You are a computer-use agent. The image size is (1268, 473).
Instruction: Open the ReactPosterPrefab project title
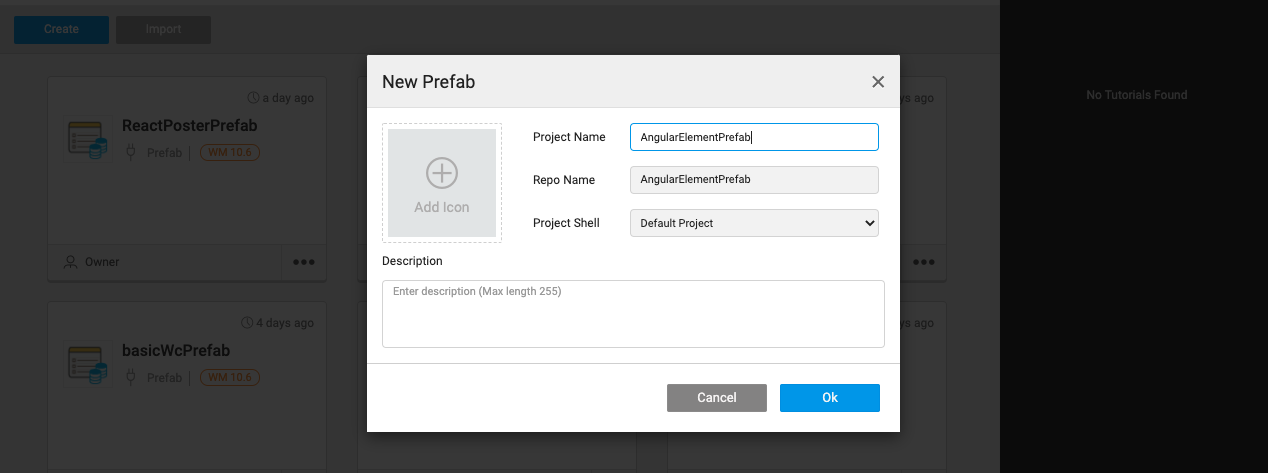[189, 126]
